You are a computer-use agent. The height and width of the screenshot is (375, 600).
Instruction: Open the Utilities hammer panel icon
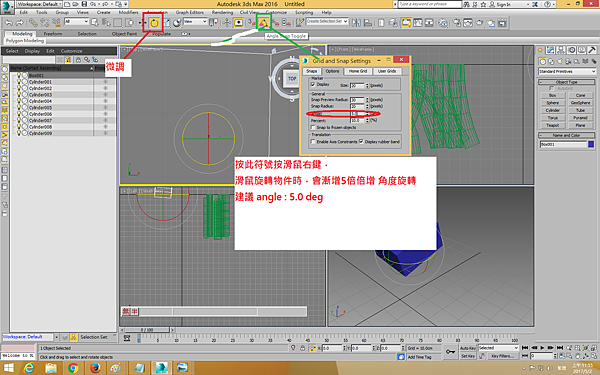pyautogui.click(x=592, y=50)
